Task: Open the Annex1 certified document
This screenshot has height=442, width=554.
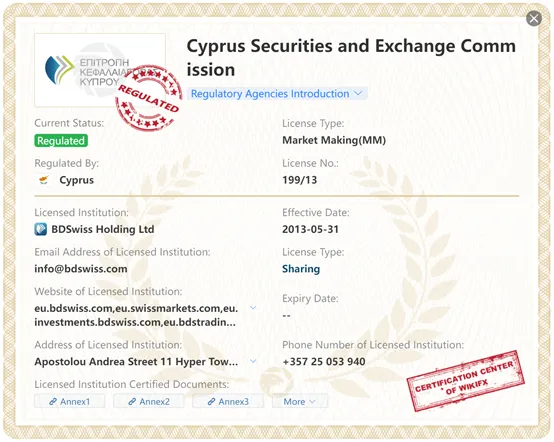Action: click(x=70, y=401)
